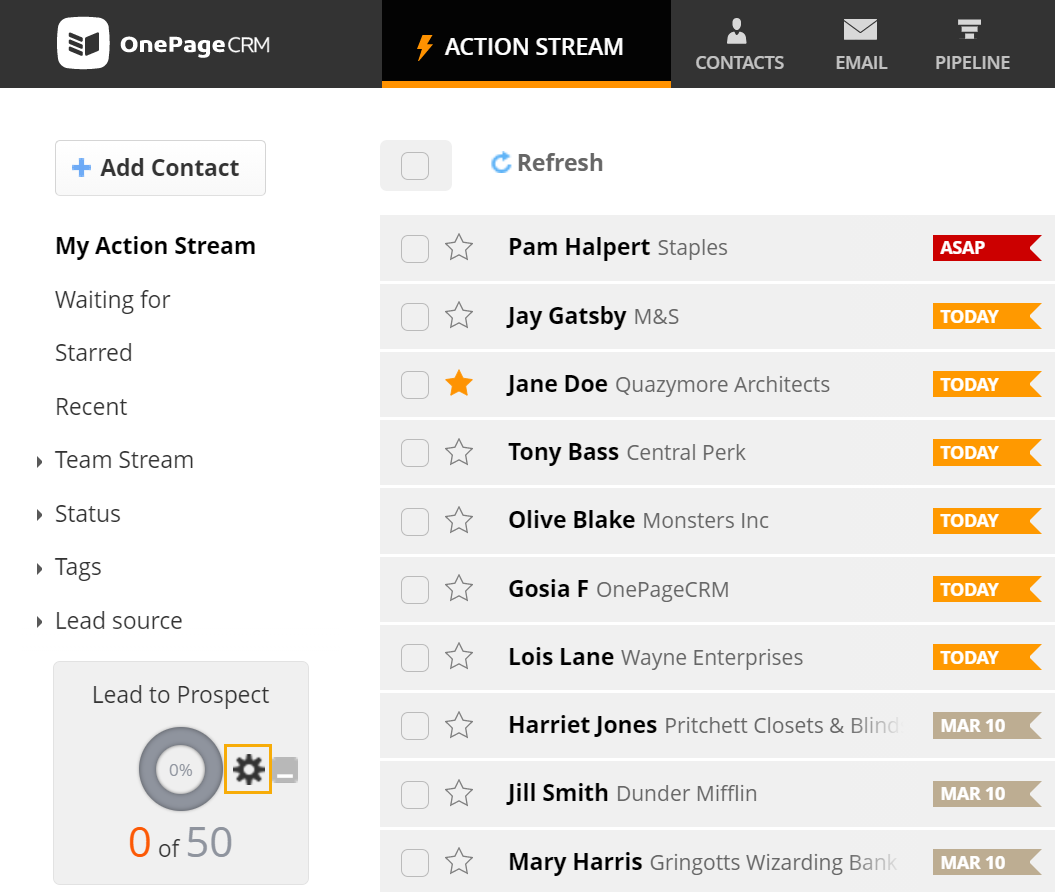The height and width of the screenshot is (892, 1055).
Task: Expand the Tags section arrow
Action: point(39,568)
